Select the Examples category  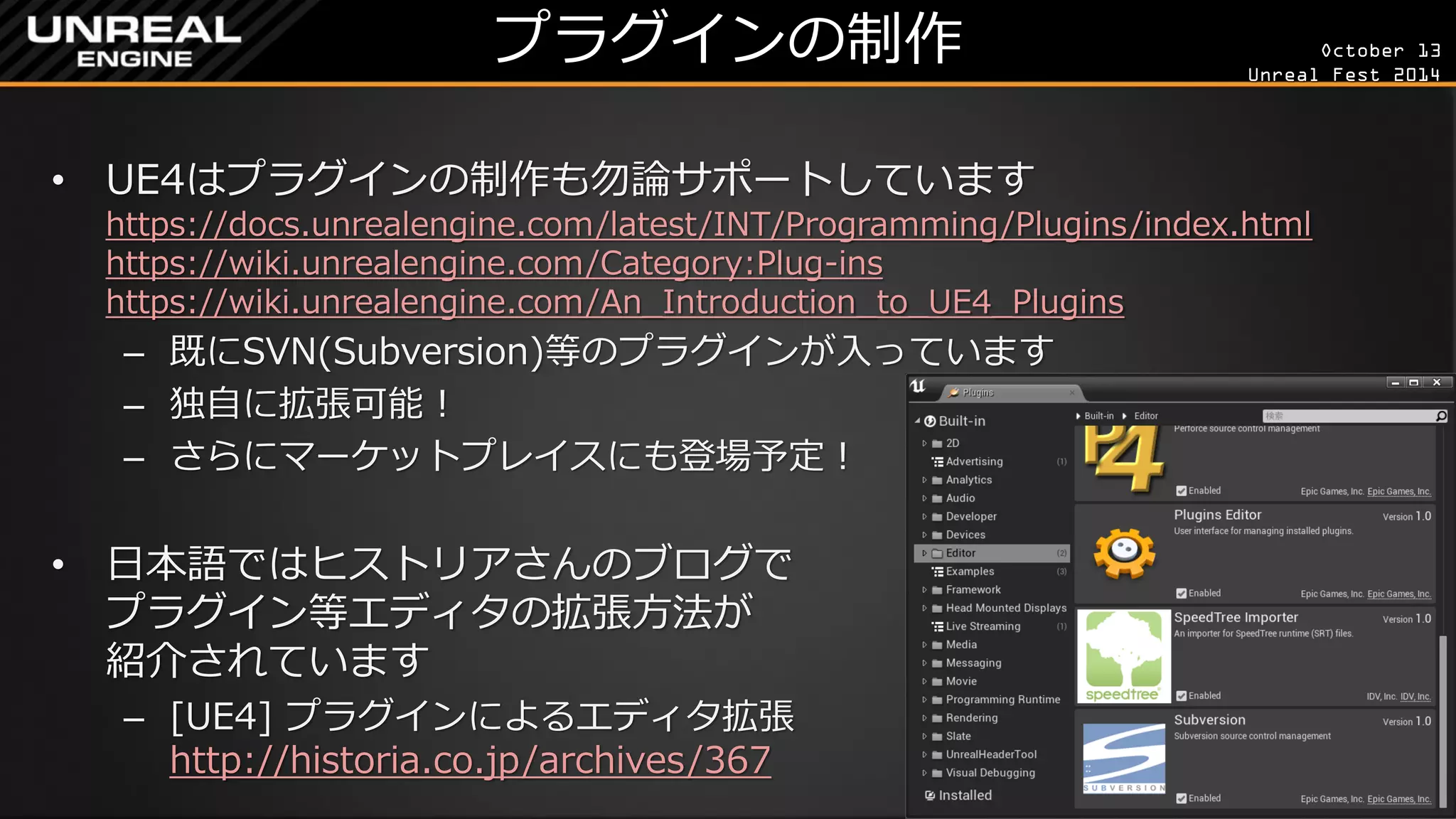(x=992, y=572)
